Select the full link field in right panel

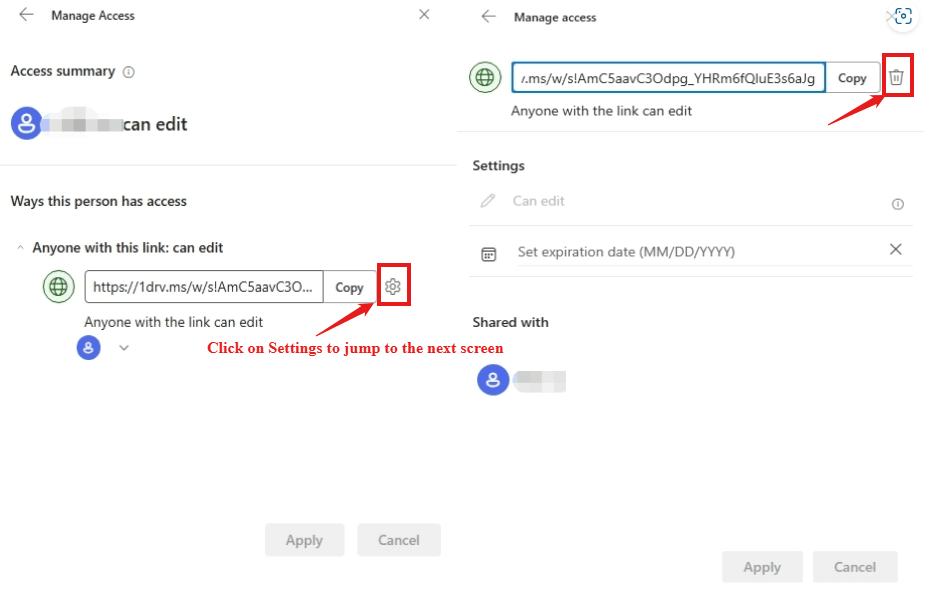[x=669, y=77]
